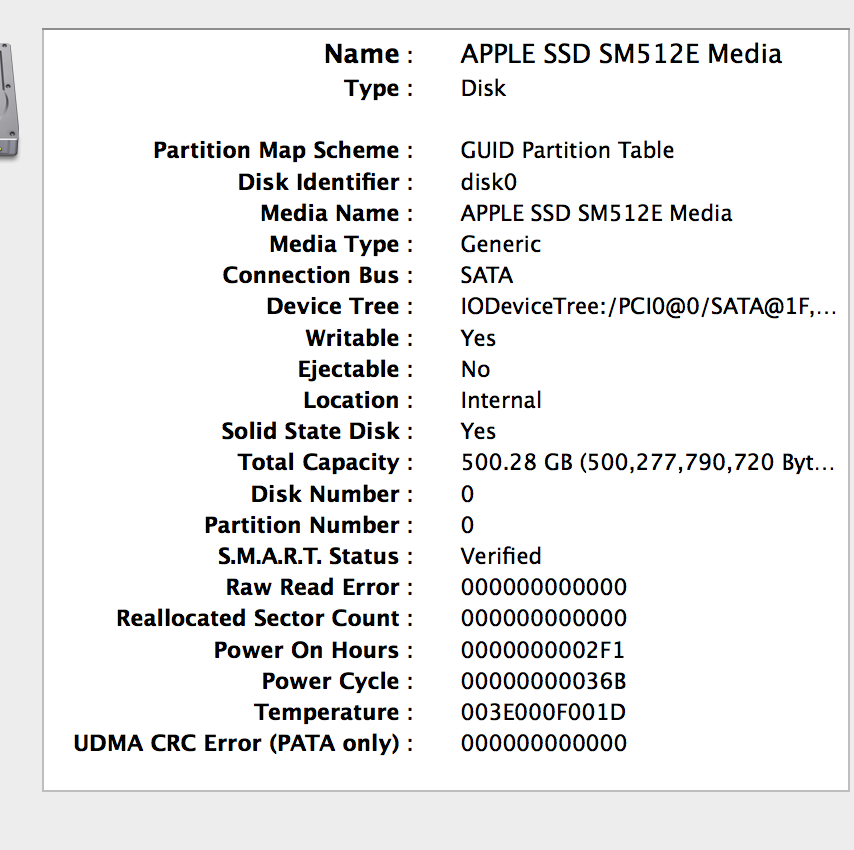Click the hard drive icon at left
The image size is (854, 850).
(x=9, y=101)
